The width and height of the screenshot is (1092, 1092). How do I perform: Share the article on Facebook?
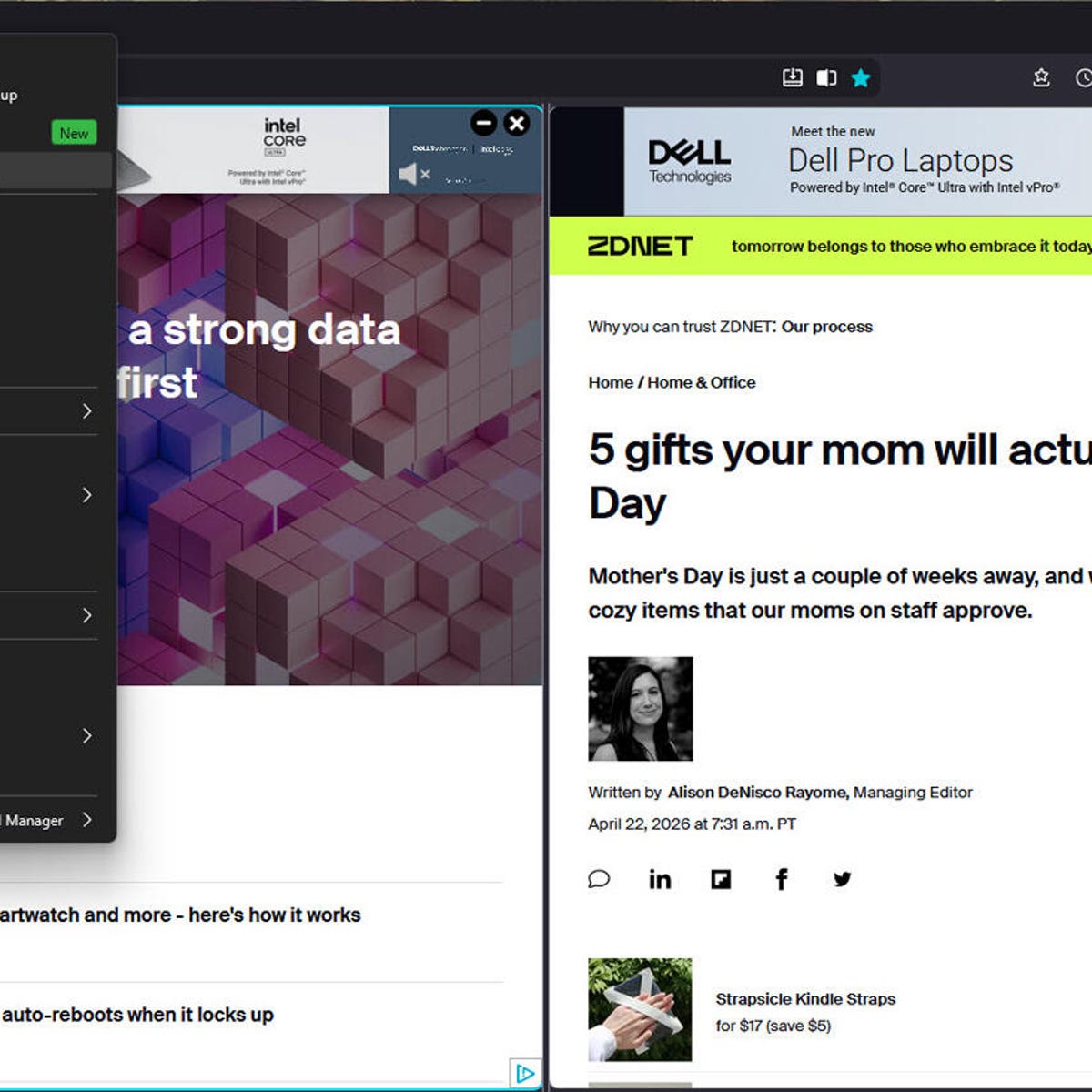781,879
